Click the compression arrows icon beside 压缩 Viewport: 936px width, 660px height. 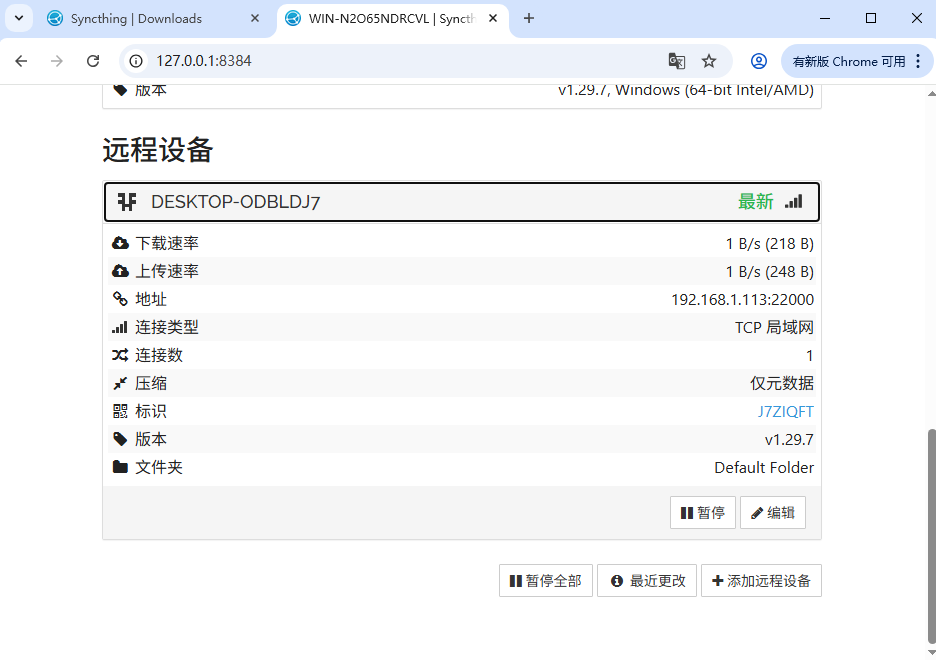(x=121, y=382)
